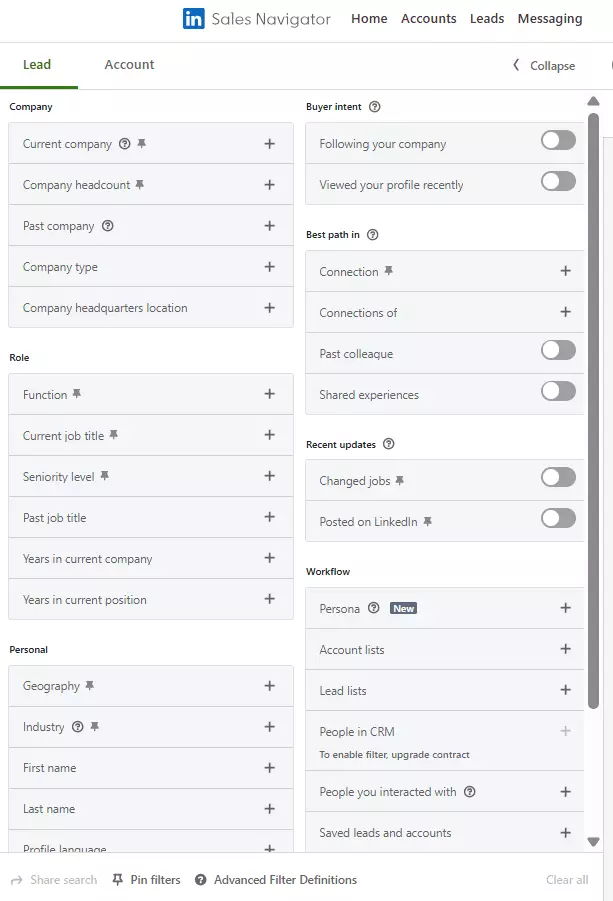Turn on the Past colleague toggle
The image size is (613, 901).
coord(558,352)
